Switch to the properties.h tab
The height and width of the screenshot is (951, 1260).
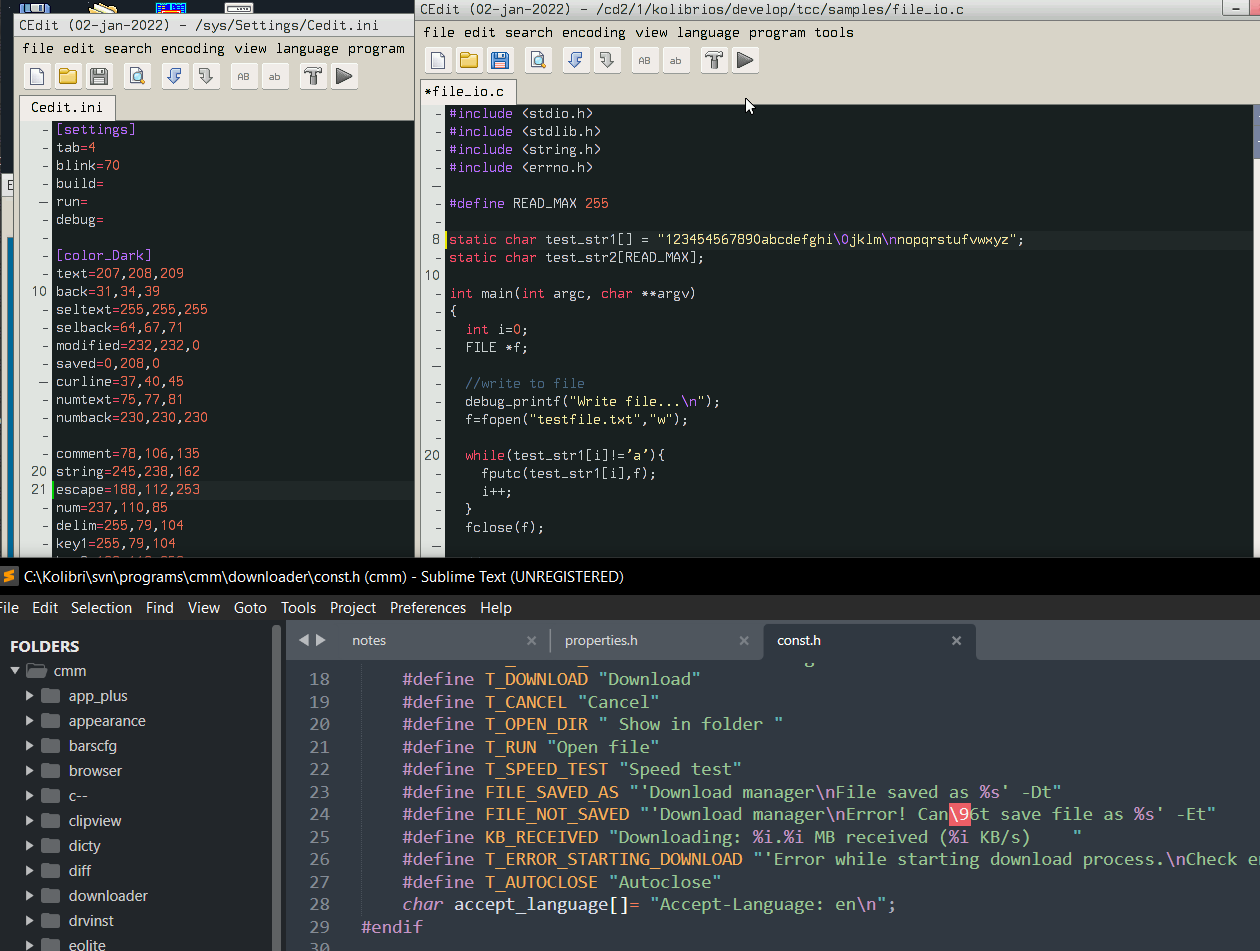tap(601, 640)
